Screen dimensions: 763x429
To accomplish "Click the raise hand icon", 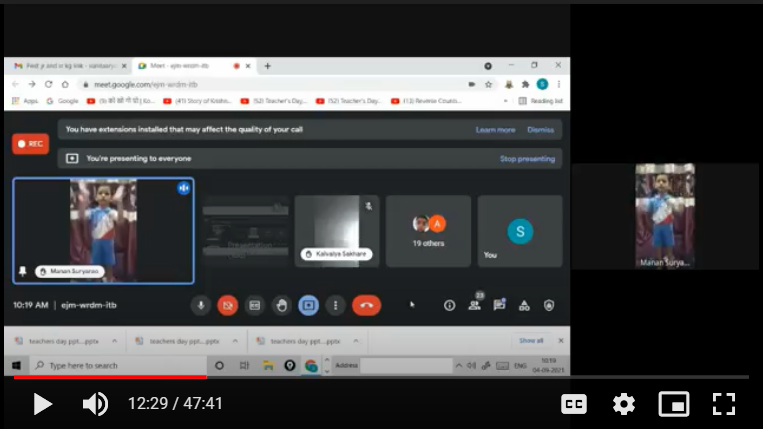I will (282, 305).
